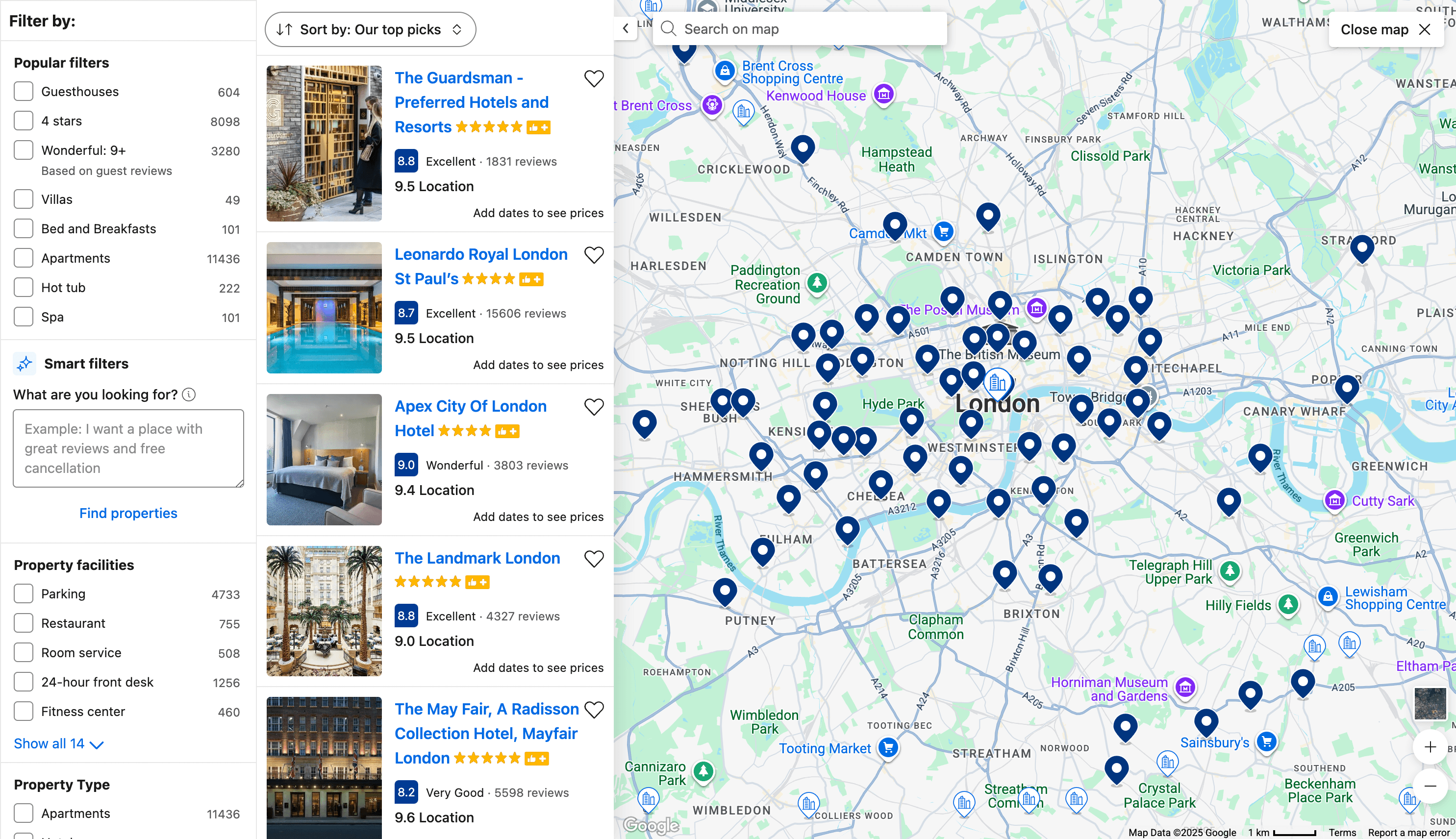Favorite Apex City Of London Hotel

tap(594, 407)
